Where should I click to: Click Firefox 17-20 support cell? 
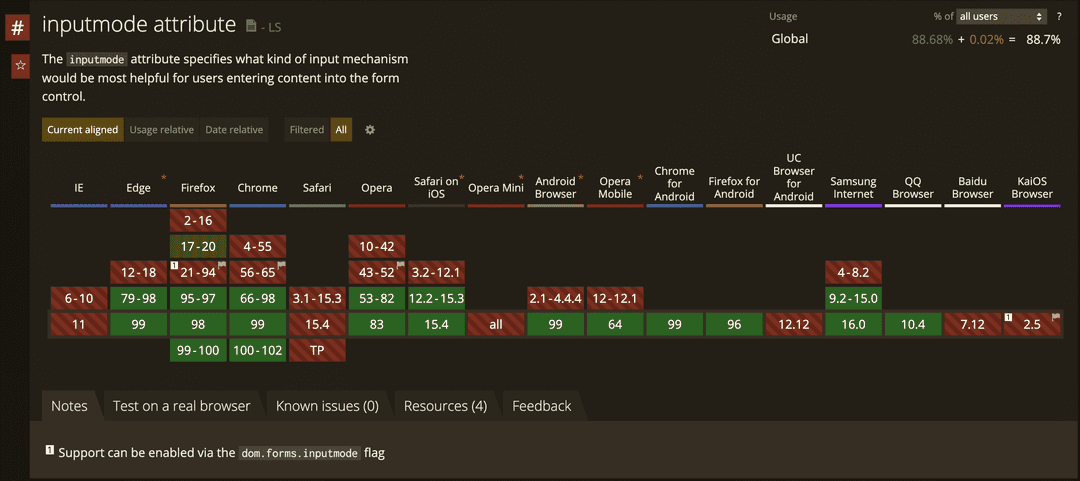198,247
